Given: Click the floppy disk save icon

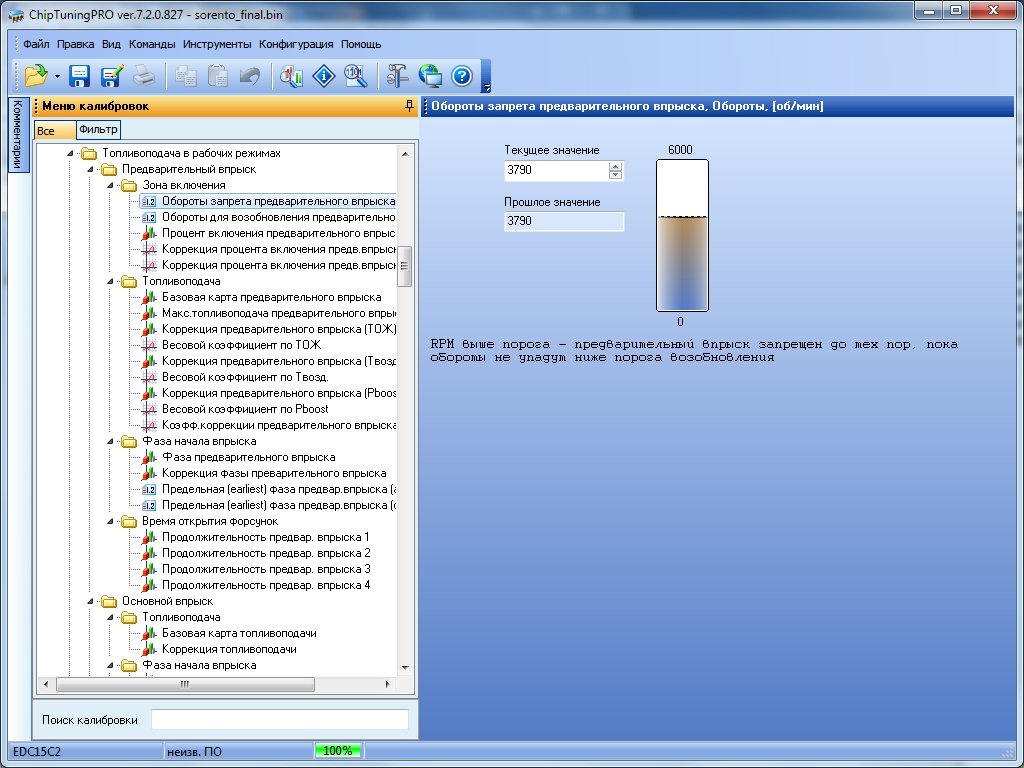Looking at the screenshot, I should [79, 75].
